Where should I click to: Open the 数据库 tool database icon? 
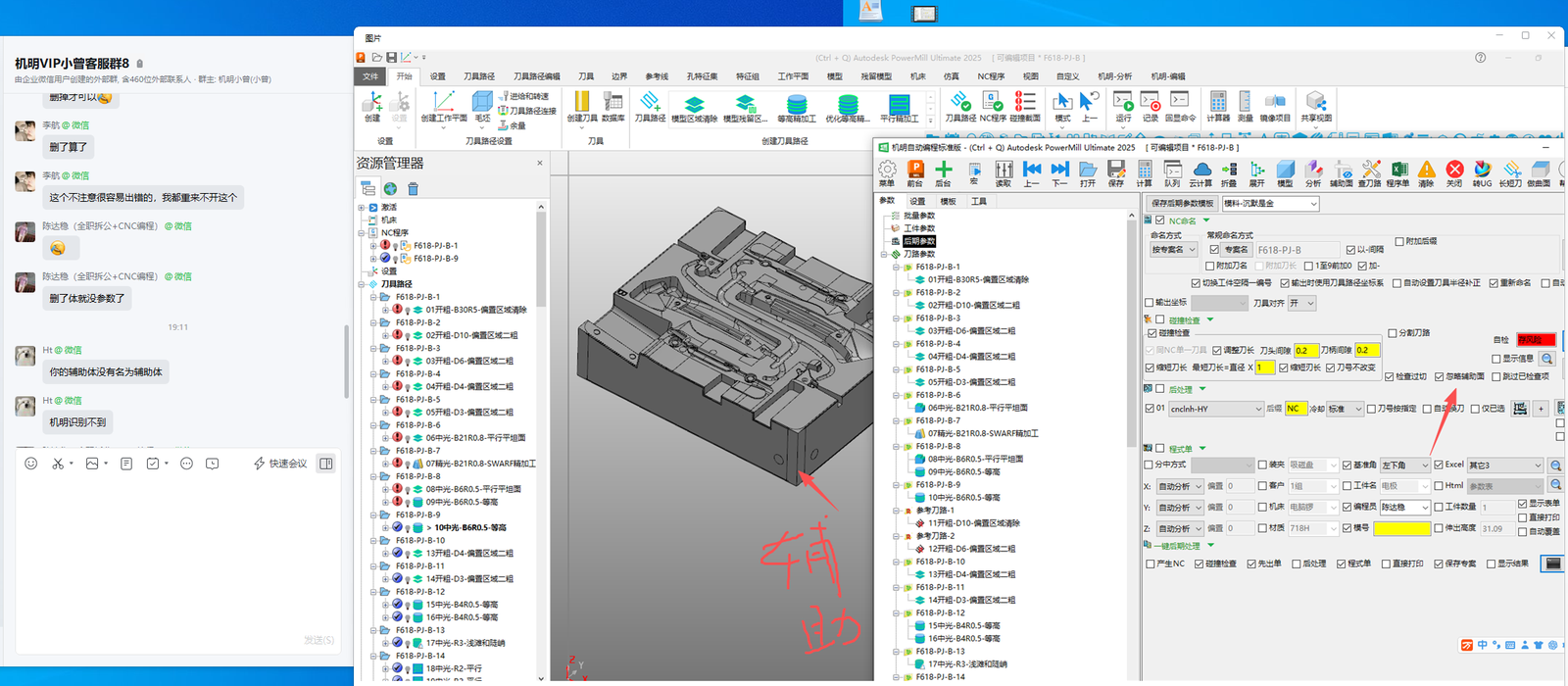[613, 101]
